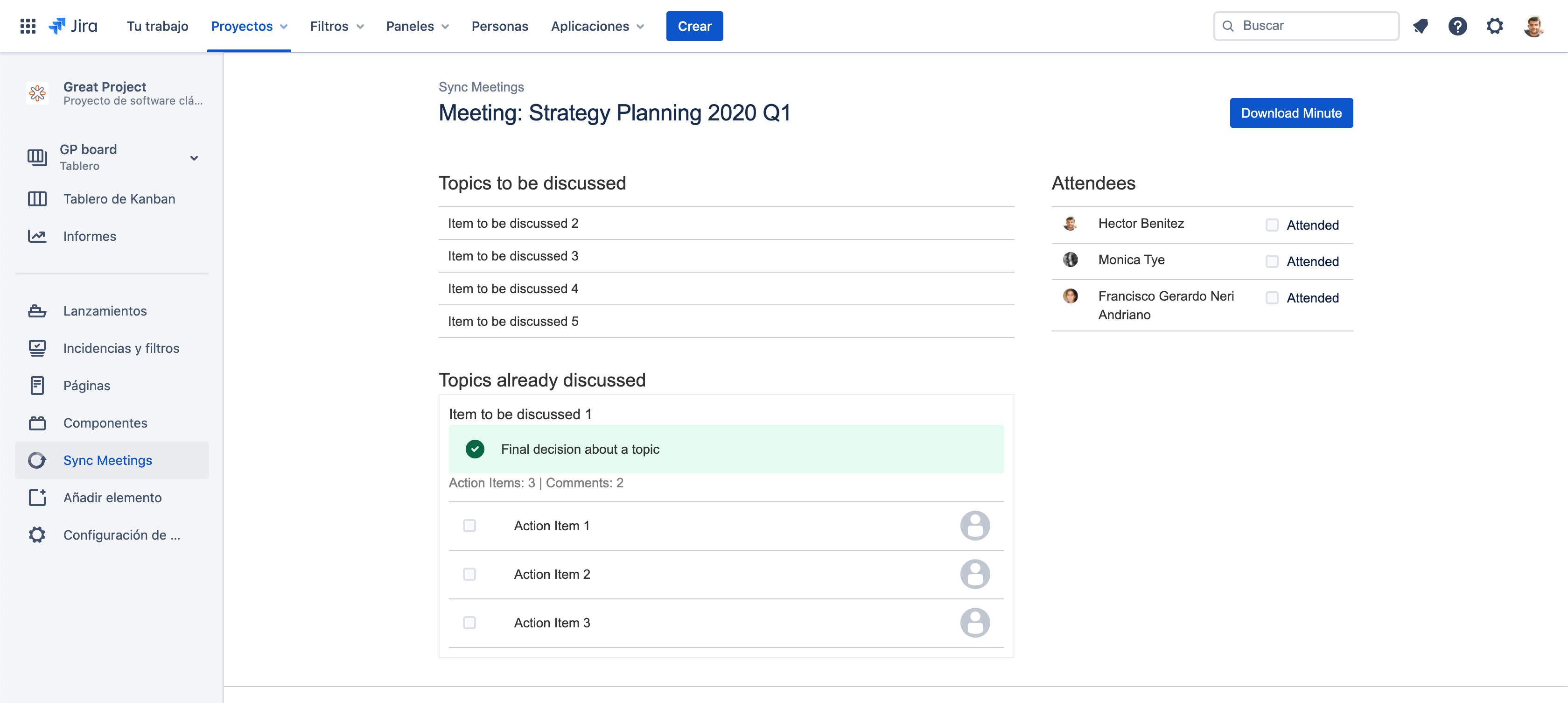The height and width of the screenshot is (703, 1568).
Task: Click the Informes chart icon in the sidebar
Action: [37, 236]
